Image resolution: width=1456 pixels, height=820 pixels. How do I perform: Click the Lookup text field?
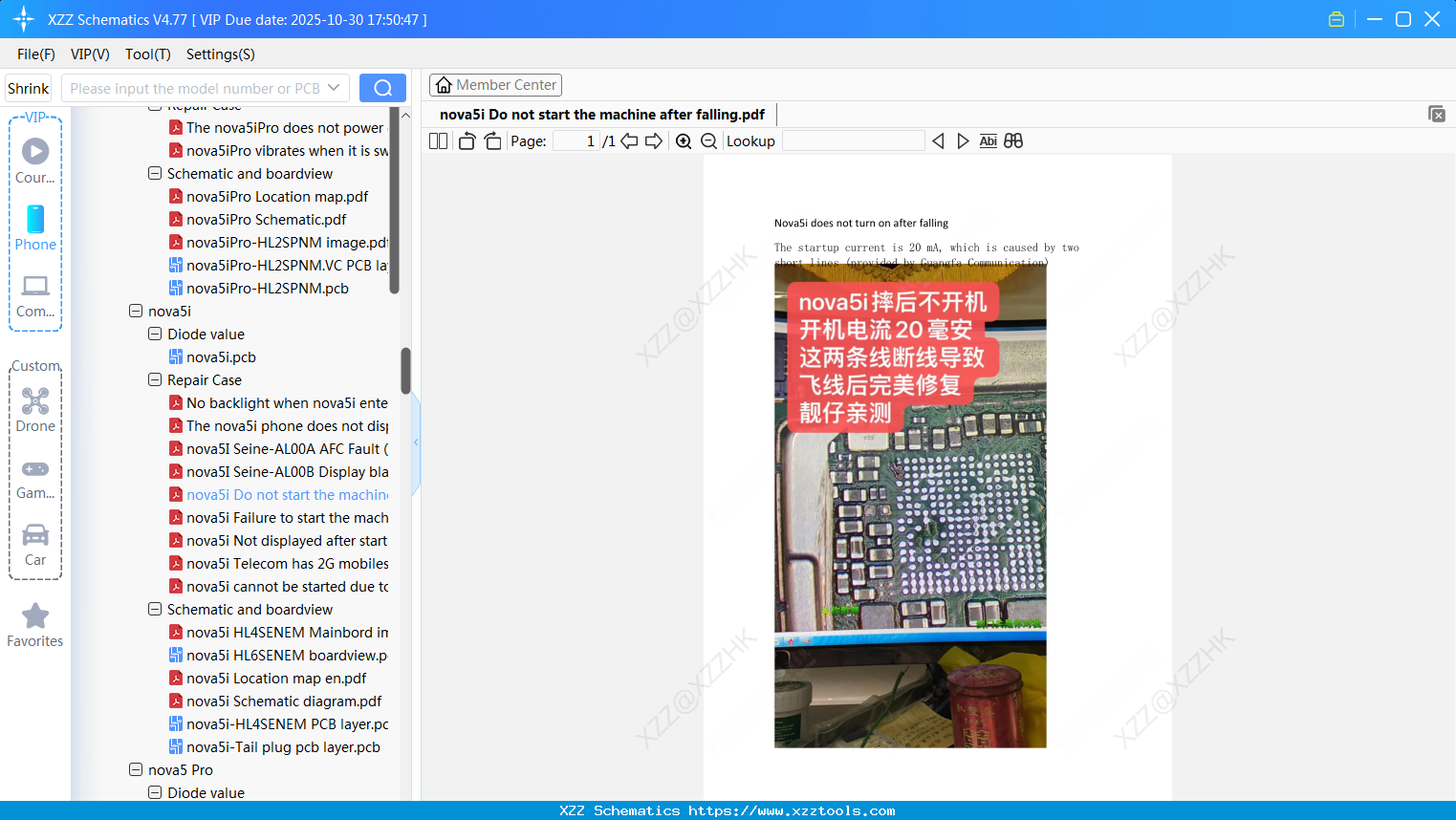(x=853, y=140)
